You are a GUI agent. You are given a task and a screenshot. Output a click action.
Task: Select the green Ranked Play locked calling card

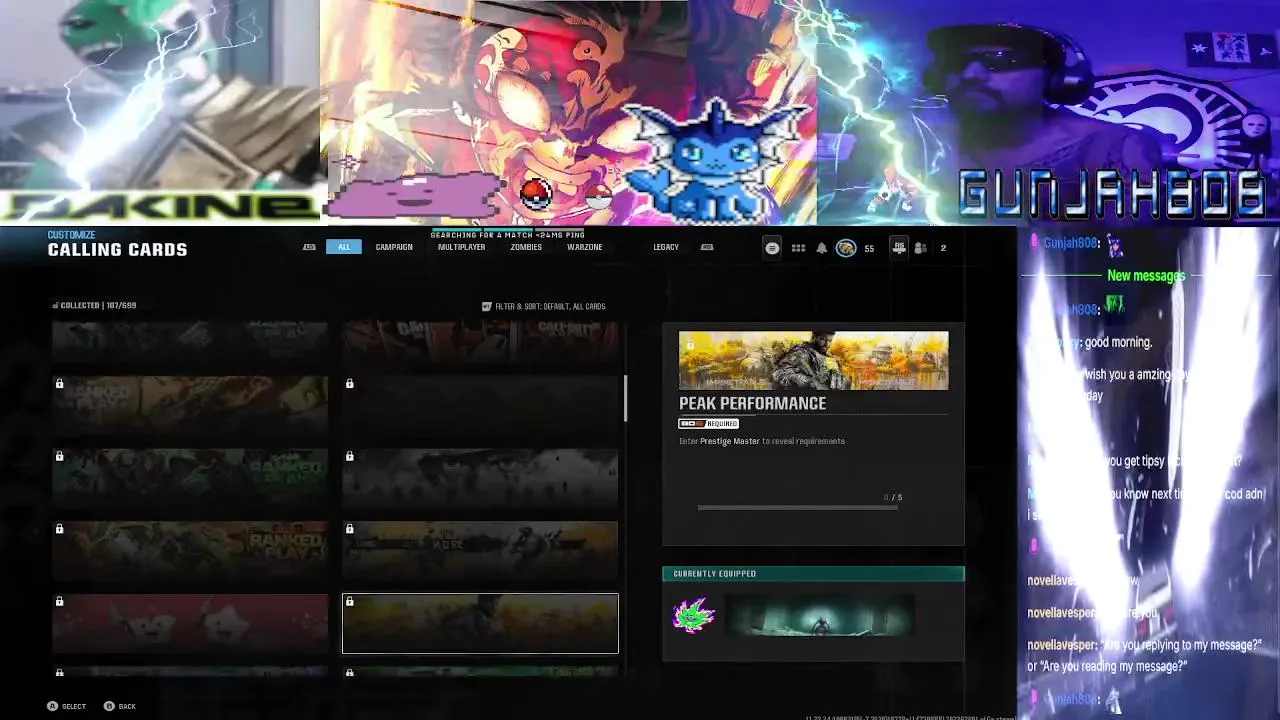[x=190, y=478]
